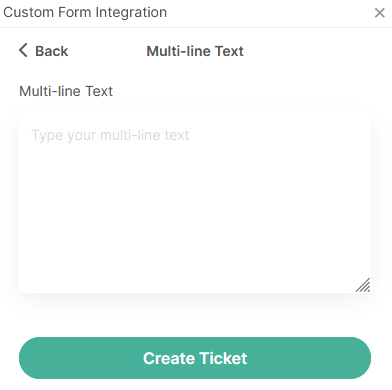
Task: Click the Create Ticket text label
Action: click(195, 358)
